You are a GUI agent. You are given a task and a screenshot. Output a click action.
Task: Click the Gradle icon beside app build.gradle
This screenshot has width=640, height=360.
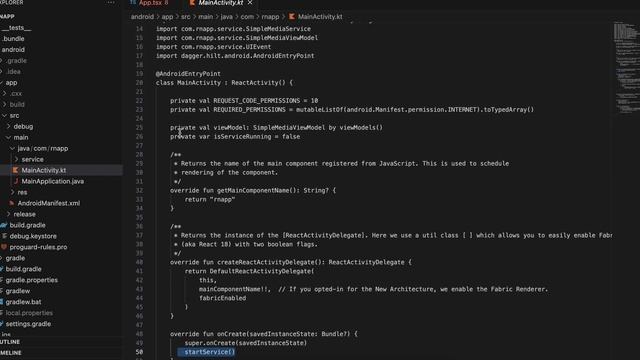[4, 225]
